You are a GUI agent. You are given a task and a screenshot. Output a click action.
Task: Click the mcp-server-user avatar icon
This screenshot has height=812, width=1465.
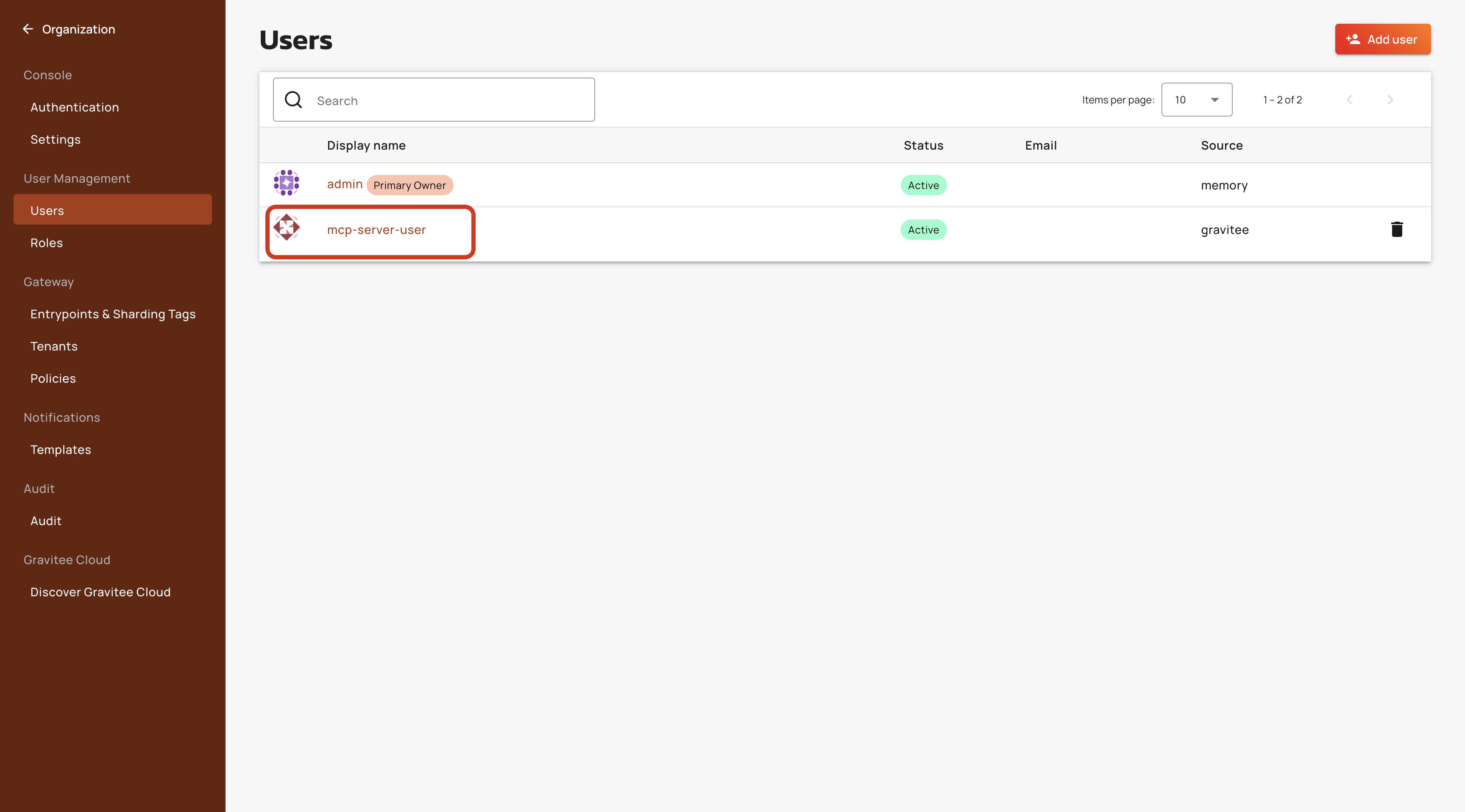(287, 228)
